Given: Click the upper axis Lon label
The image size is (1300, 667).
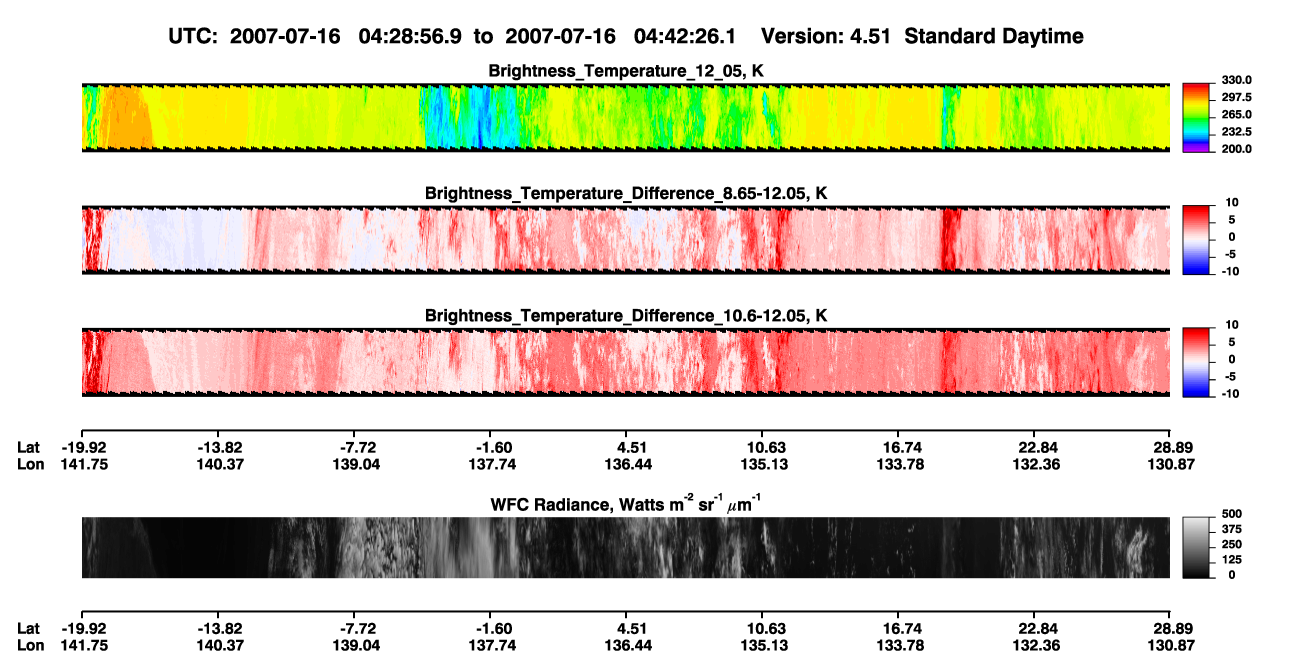Looking at the screenshot, I should tap(31, 465).
